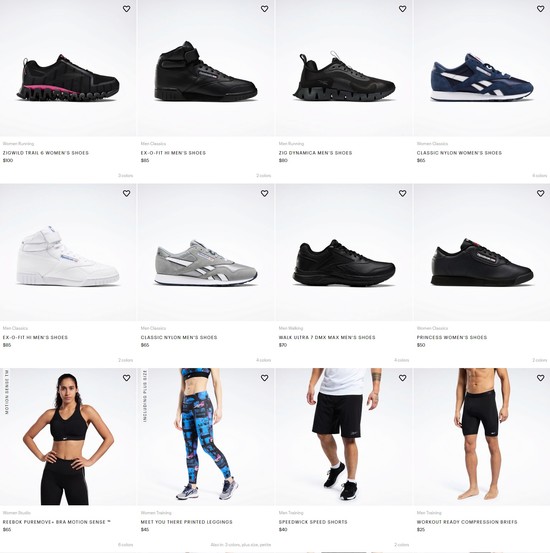
Task: Favorite the Zigwild Trail 6 Women's Shoes
Action: [126, 9]
